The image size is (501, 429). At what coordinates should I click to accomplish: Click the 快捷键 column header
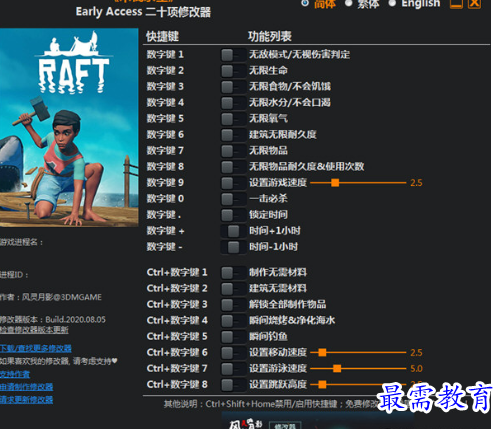[162, 36]
